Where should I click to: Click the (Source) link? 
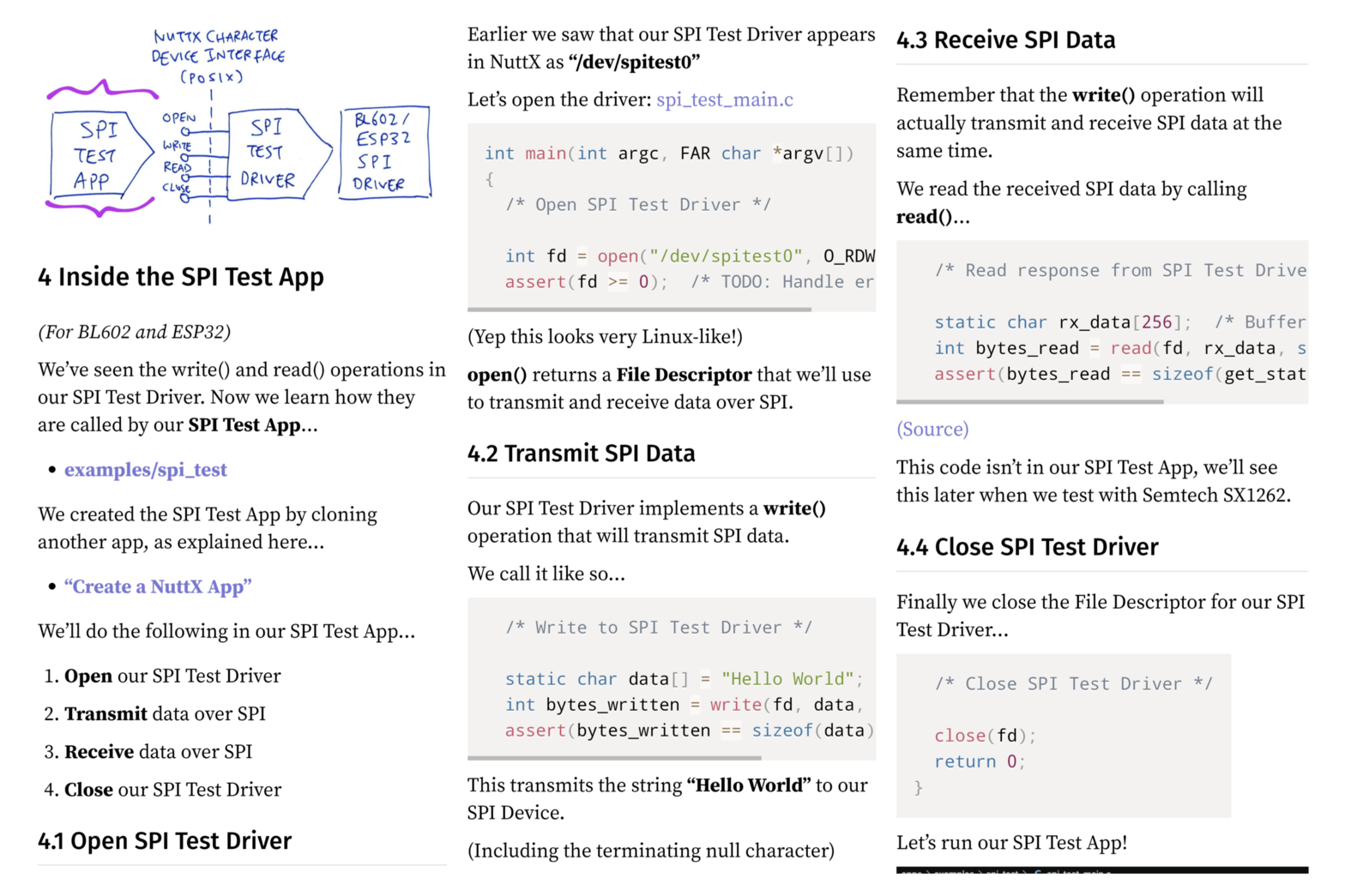pos(932,429)
